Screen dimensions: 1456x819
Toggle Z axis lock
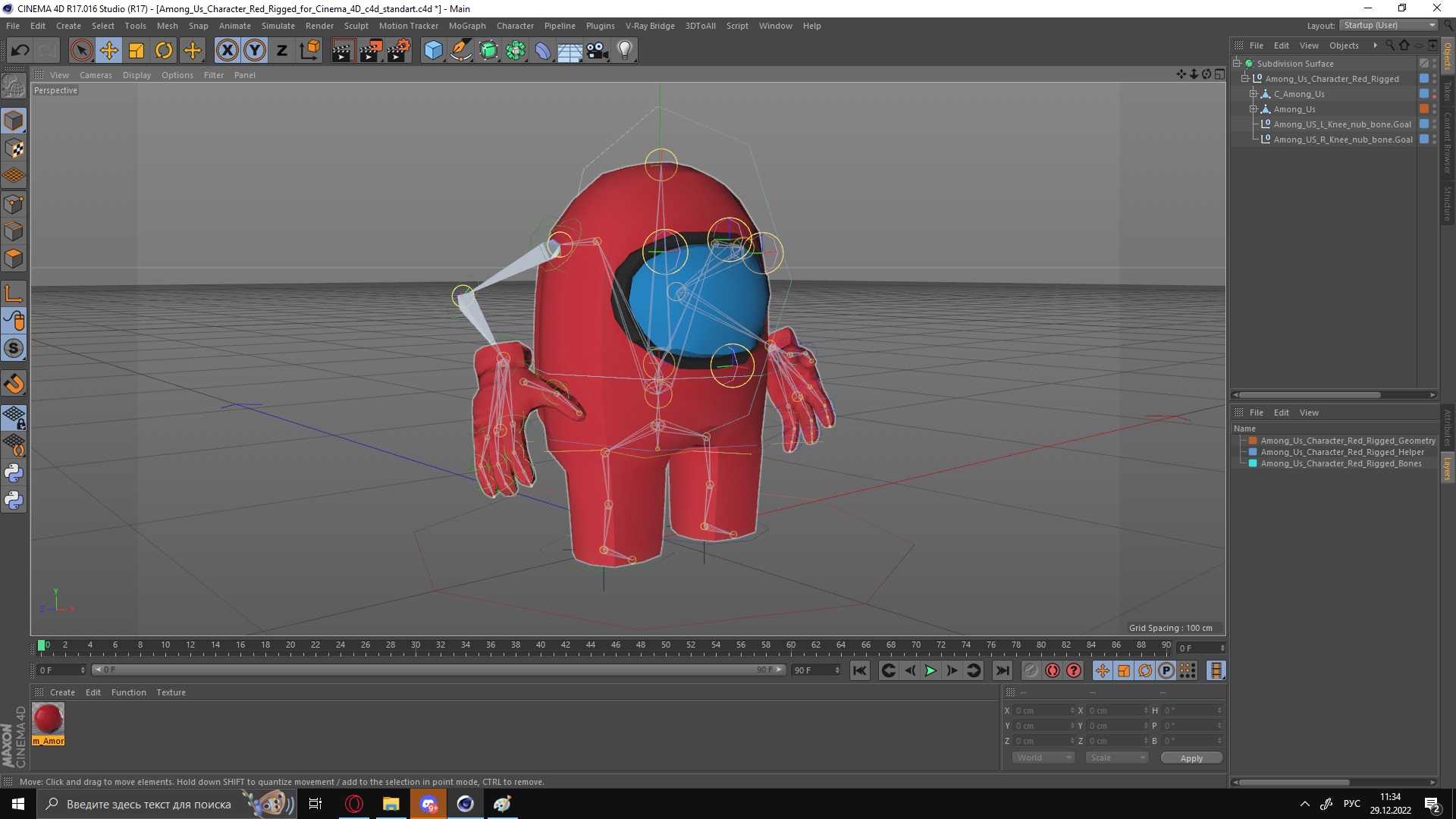[282, 51]
